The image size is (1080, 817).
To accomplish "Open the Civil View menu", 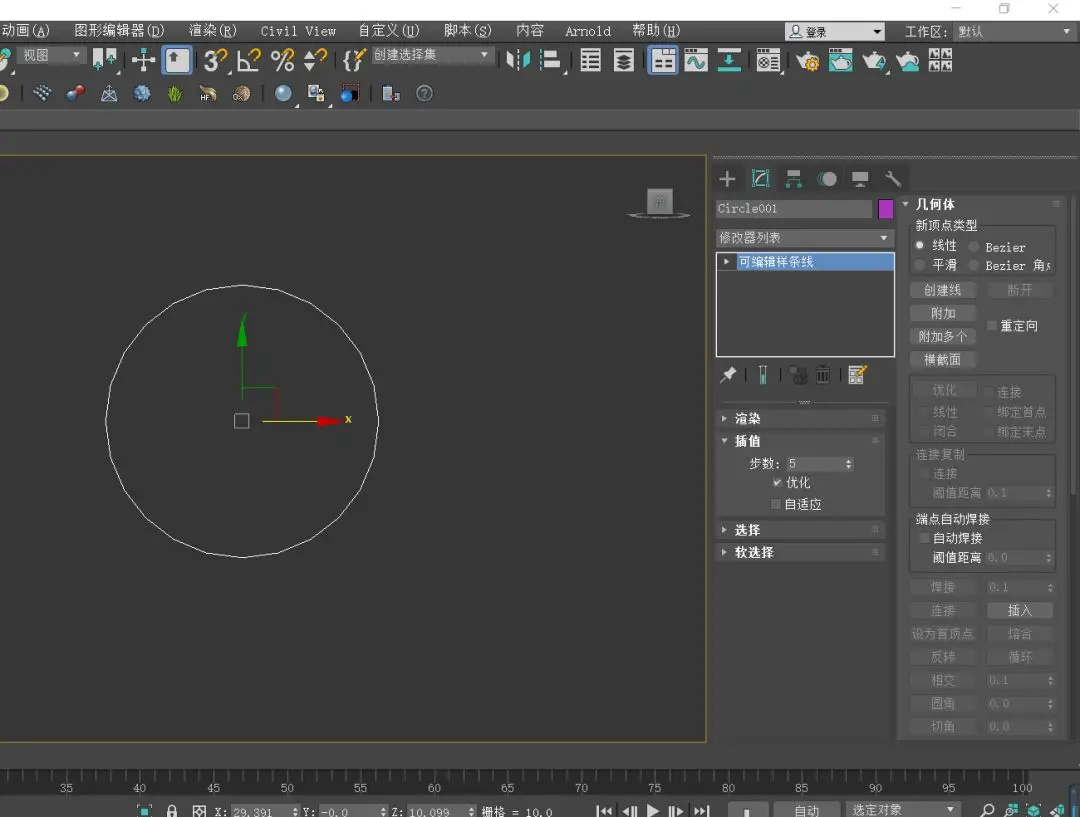I will coord(298,31).
